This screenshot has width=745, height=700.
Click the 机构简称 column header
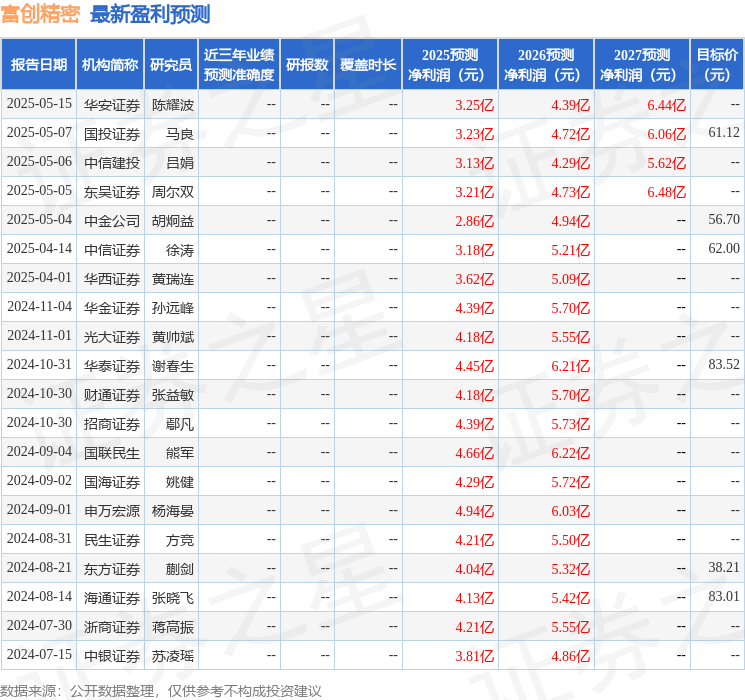110,65
